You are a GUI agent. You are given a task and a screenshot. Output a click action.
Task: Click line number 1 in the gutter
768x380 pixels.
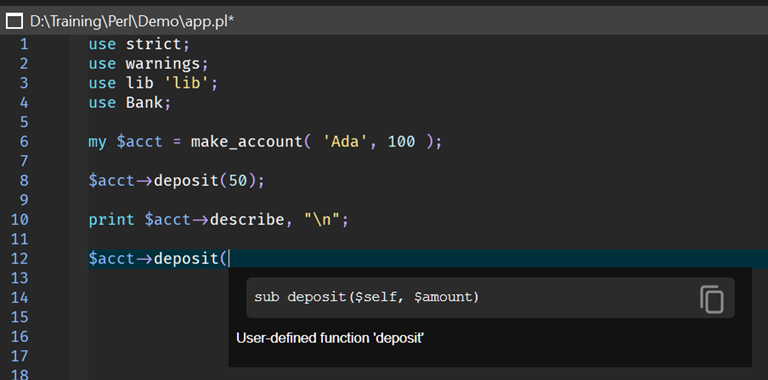[x=24, y=45]
